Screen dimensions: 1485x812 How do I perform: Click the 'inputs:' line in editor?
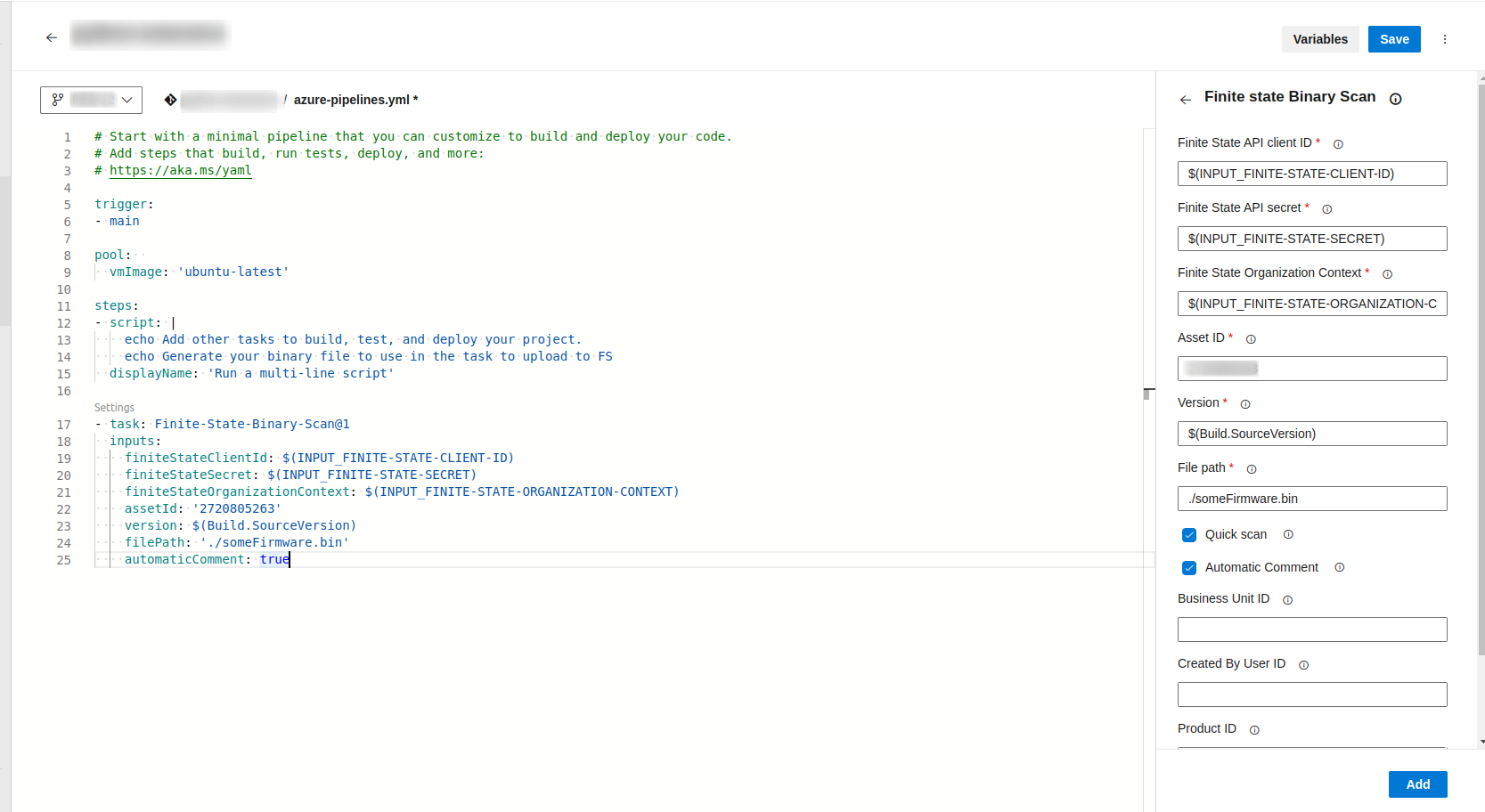135,441
